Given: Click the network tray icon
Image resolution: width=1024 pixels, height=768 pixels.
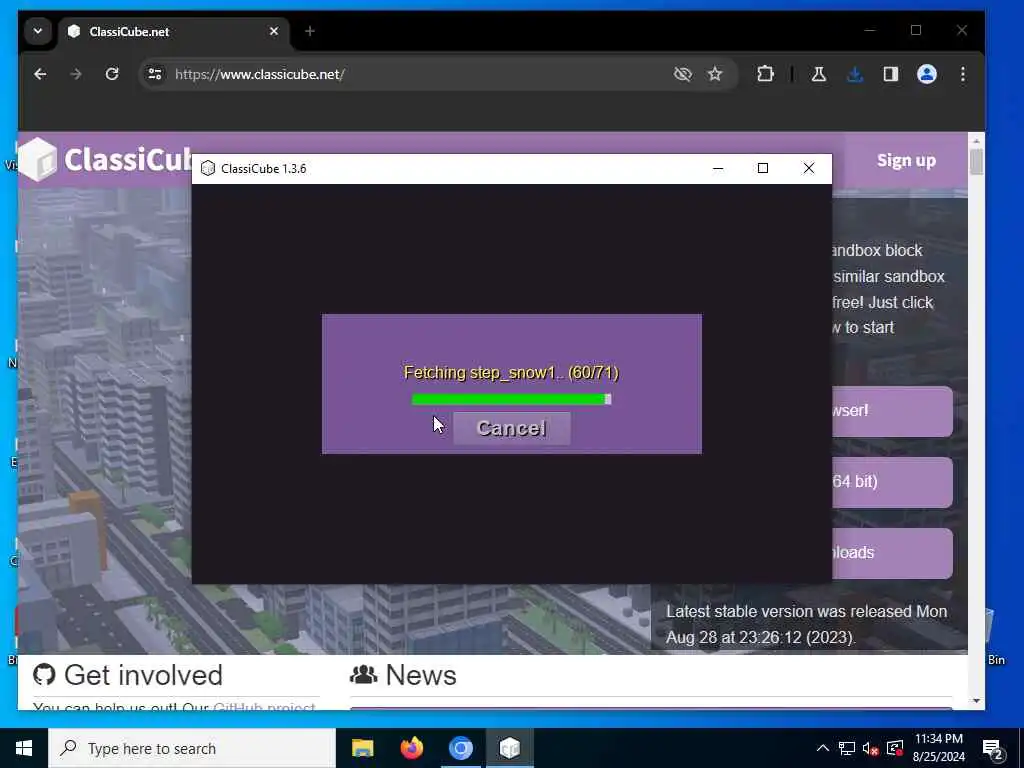Looking at the screenshot, I should 846,748.
